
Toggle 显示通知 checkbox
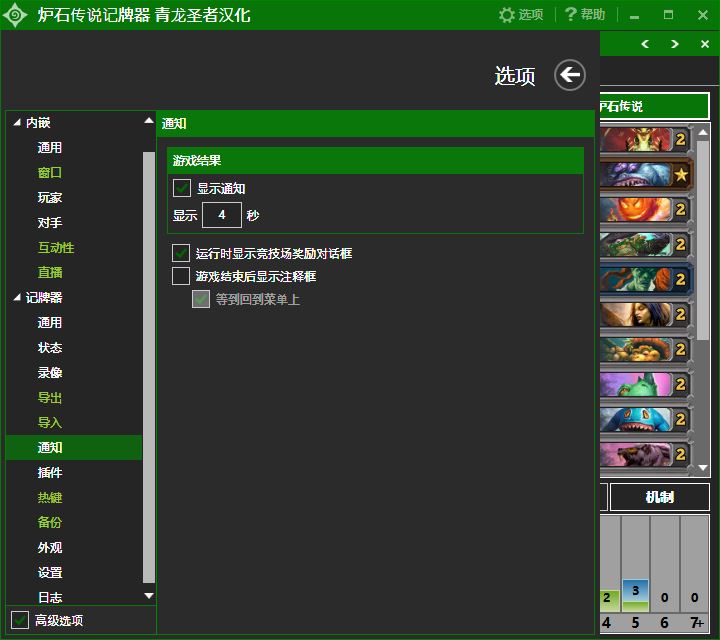[182, 188]
